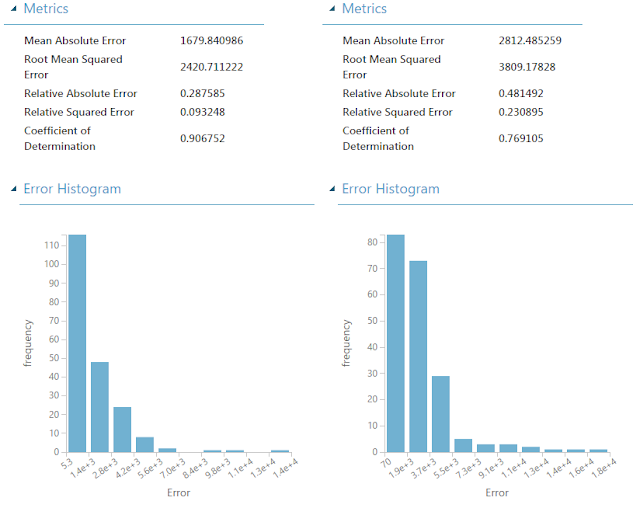Collapse the right Error Histogram triangle
Image resolution: width=640 pixels, height=508 pixels.
pyautogui.click(x=332, y=189)
